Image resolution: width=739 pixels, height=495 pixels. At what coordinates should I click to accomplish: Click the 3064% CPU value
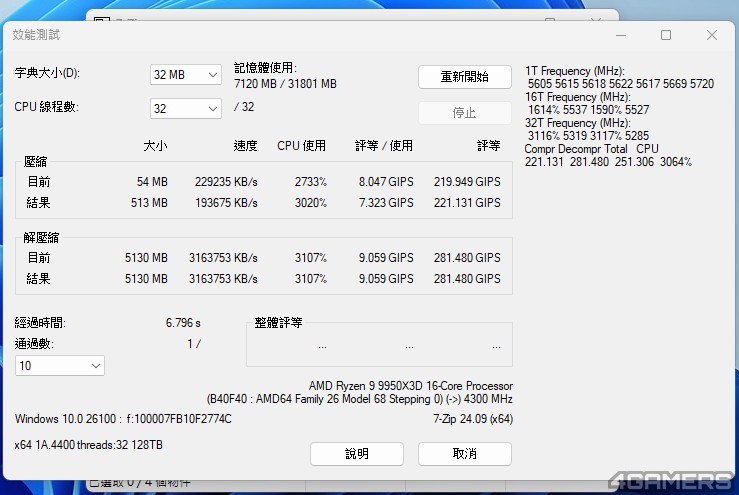click(676, 162)
